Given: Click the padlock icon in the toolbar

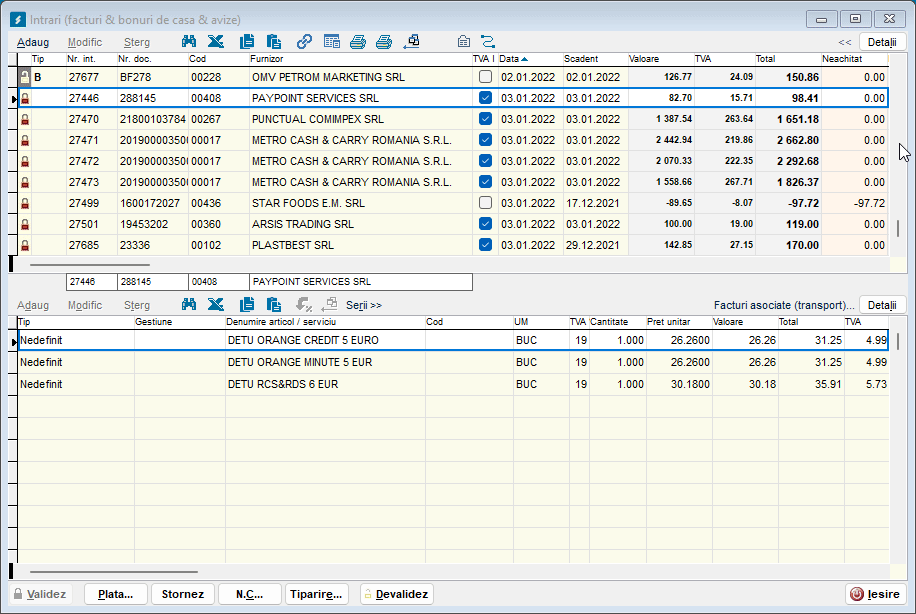Looking at the screenshot, I should click(x=463, y=41).
